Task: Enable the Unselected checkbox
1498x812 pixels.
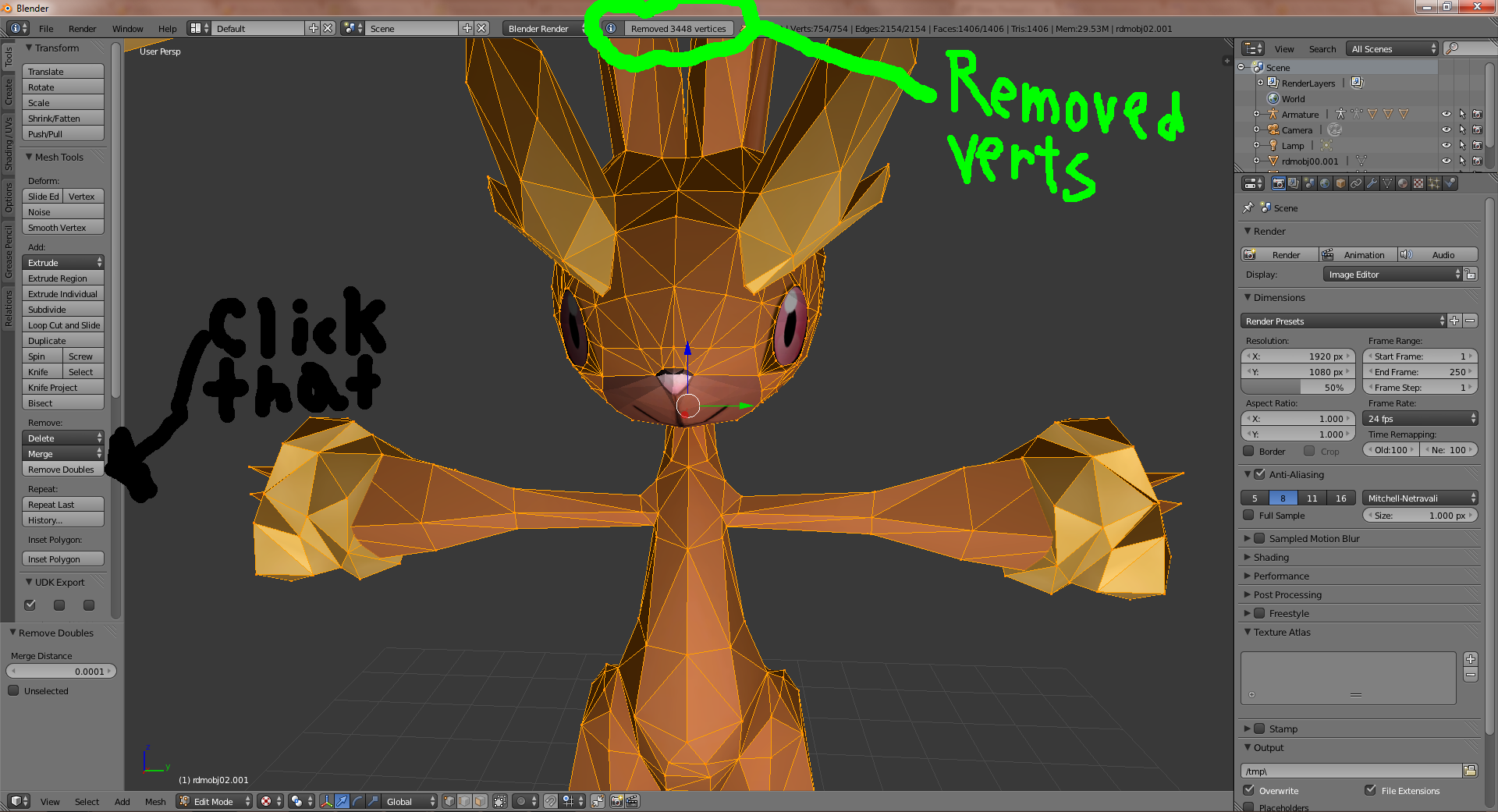Action: [13, 690]
